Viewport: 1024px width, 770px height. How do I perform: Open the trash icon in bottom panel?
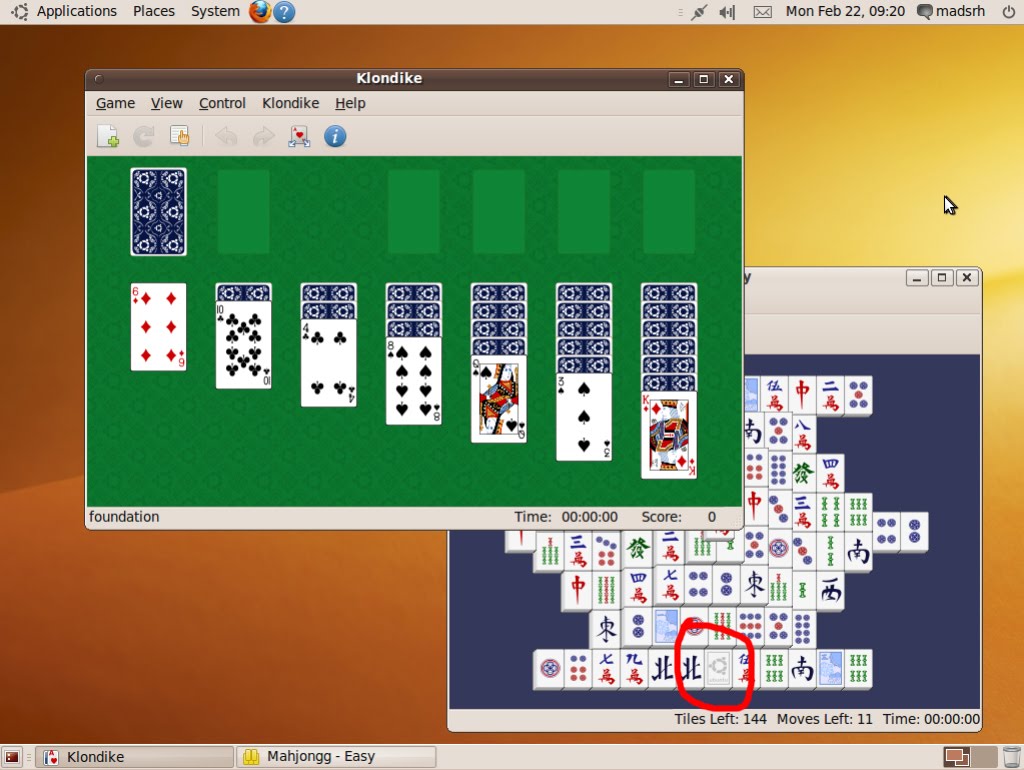pyautogui.click(x=1011, y=757)
